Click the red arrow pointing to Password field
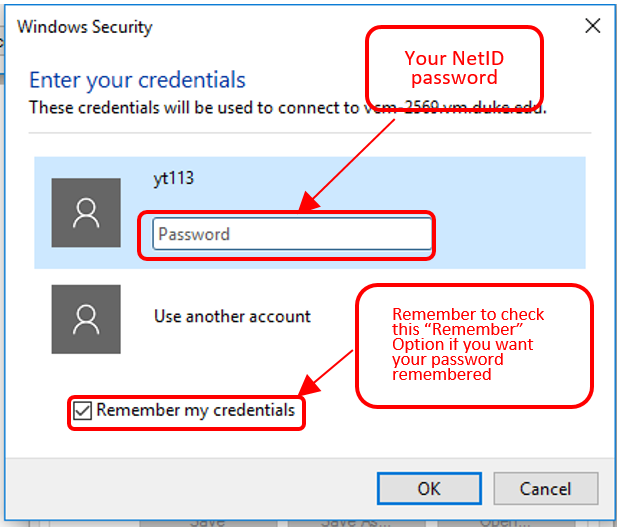Viewport: 617px width, 527px height. tap(346, 165)
